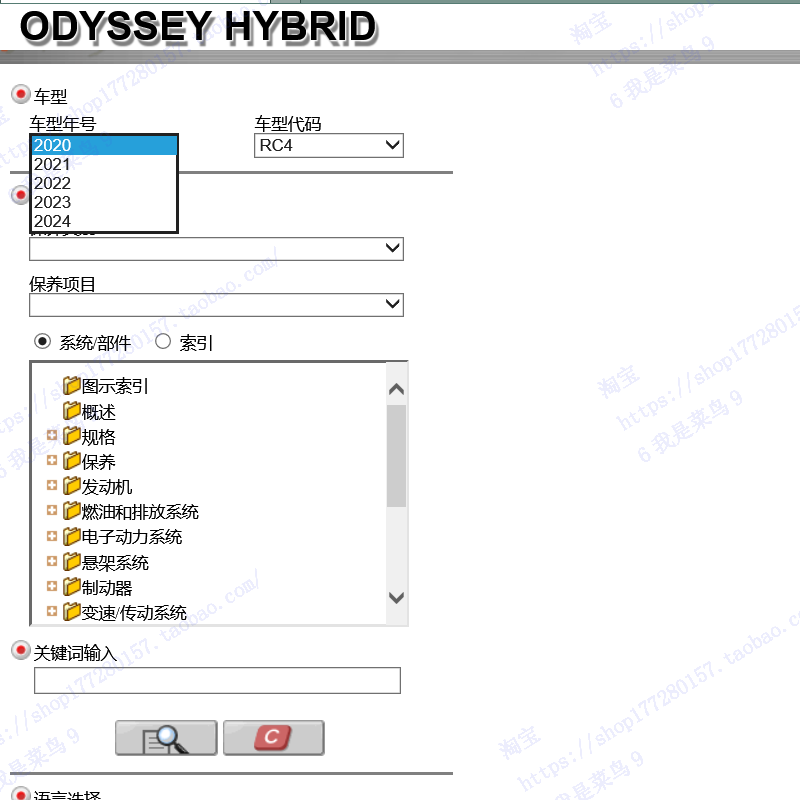Click the 燃油和排放系统 folder icon

[x=72, y=511]
